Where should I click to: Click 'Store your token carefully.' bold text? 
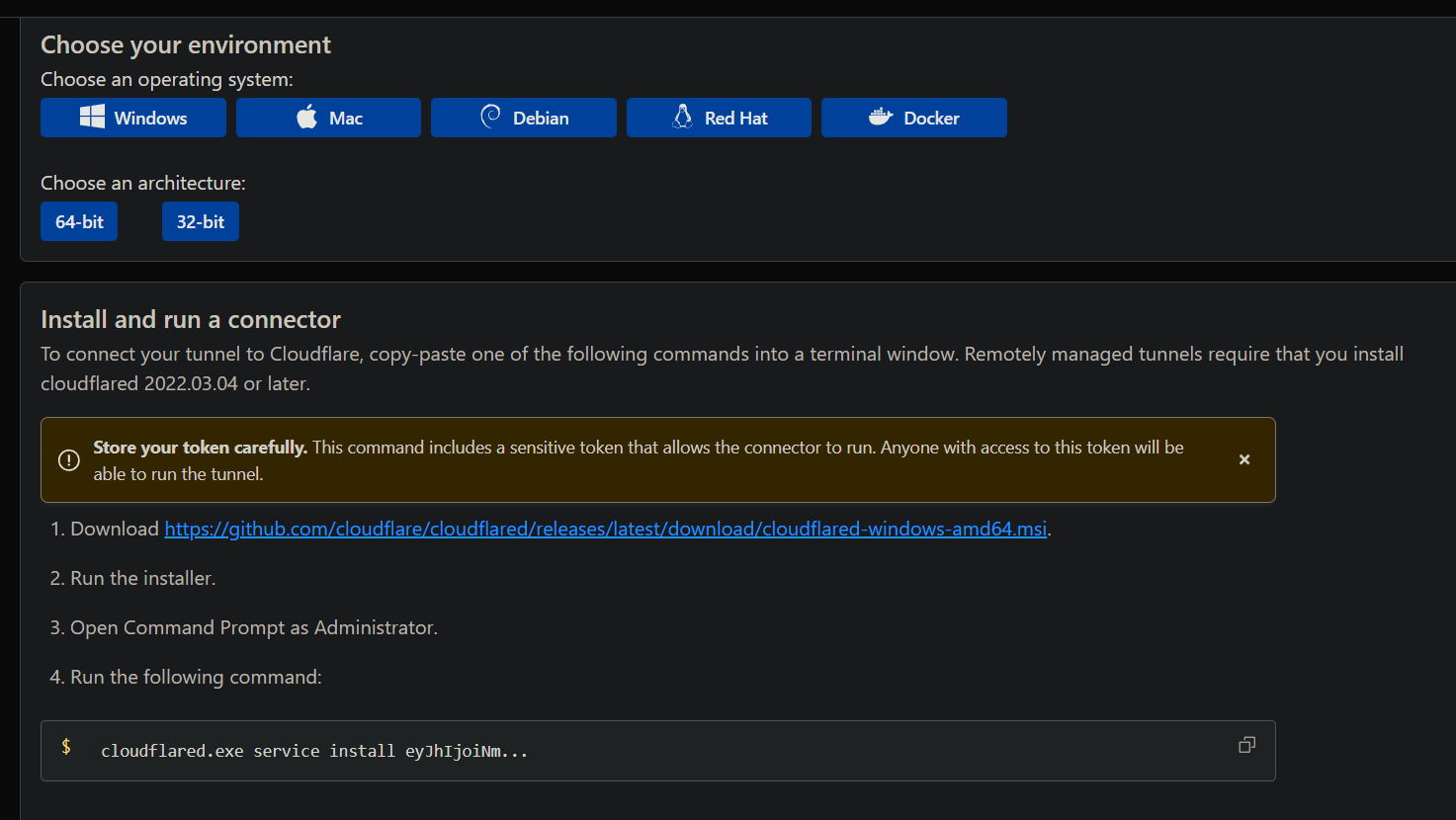[201, 448]
